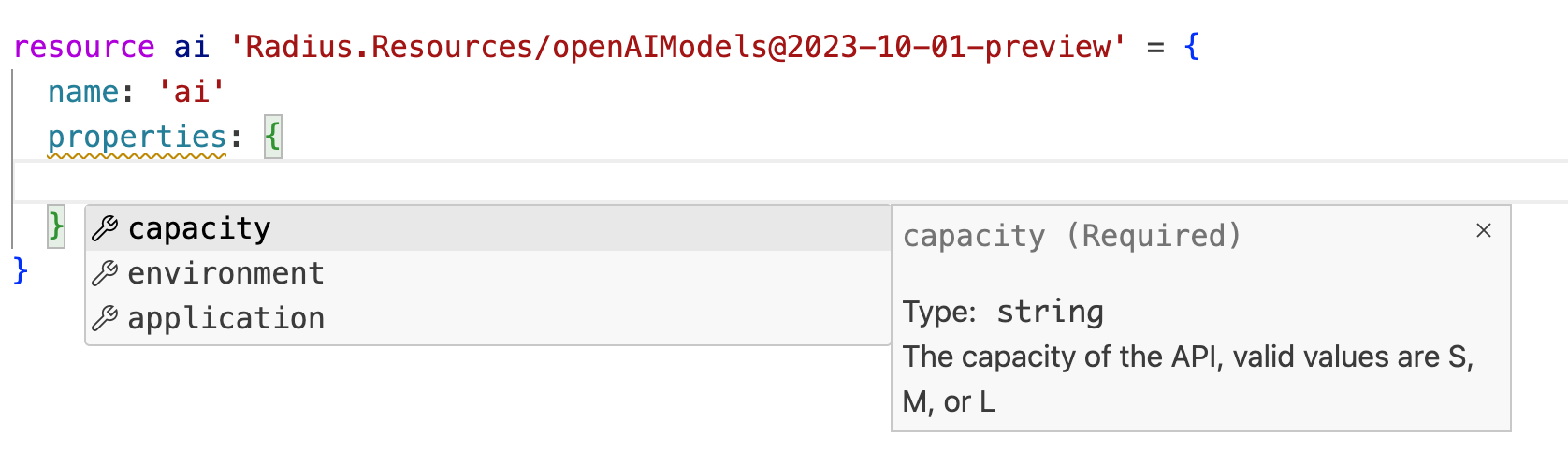Click the highlighted opening brace after properties
Image resolution: width=1568 pixels, height=466 pixels.
pyautogui.click(x=272, y=138)
